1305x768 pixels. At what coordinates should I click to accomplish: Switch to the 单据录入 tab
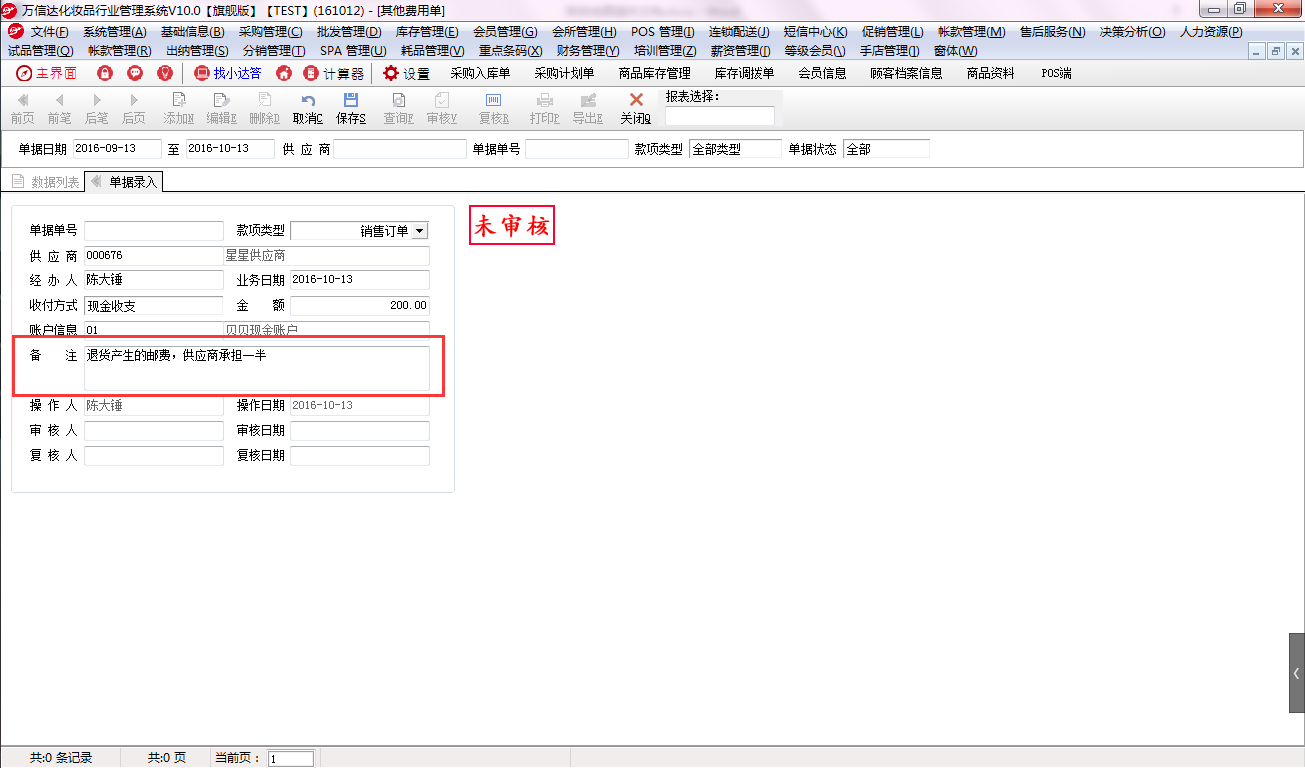pyautogui.click(x=125, y=182)
